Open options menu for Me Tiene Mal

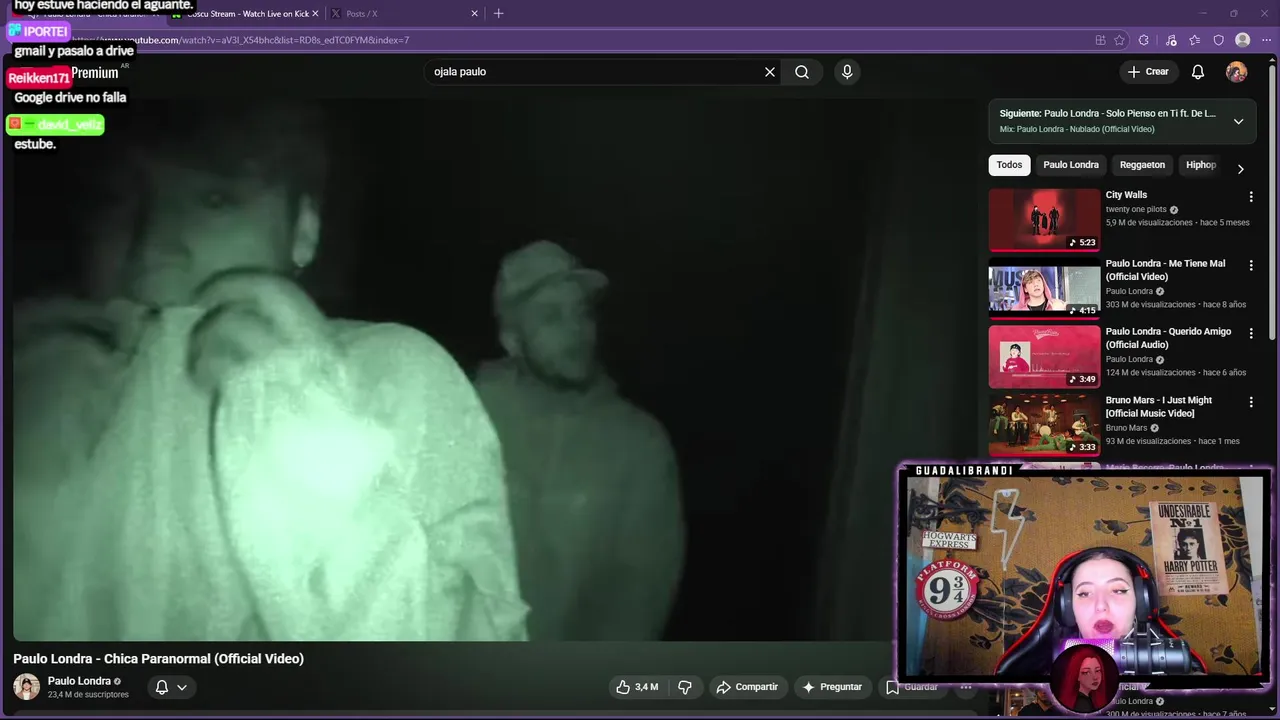(1250, 265)
